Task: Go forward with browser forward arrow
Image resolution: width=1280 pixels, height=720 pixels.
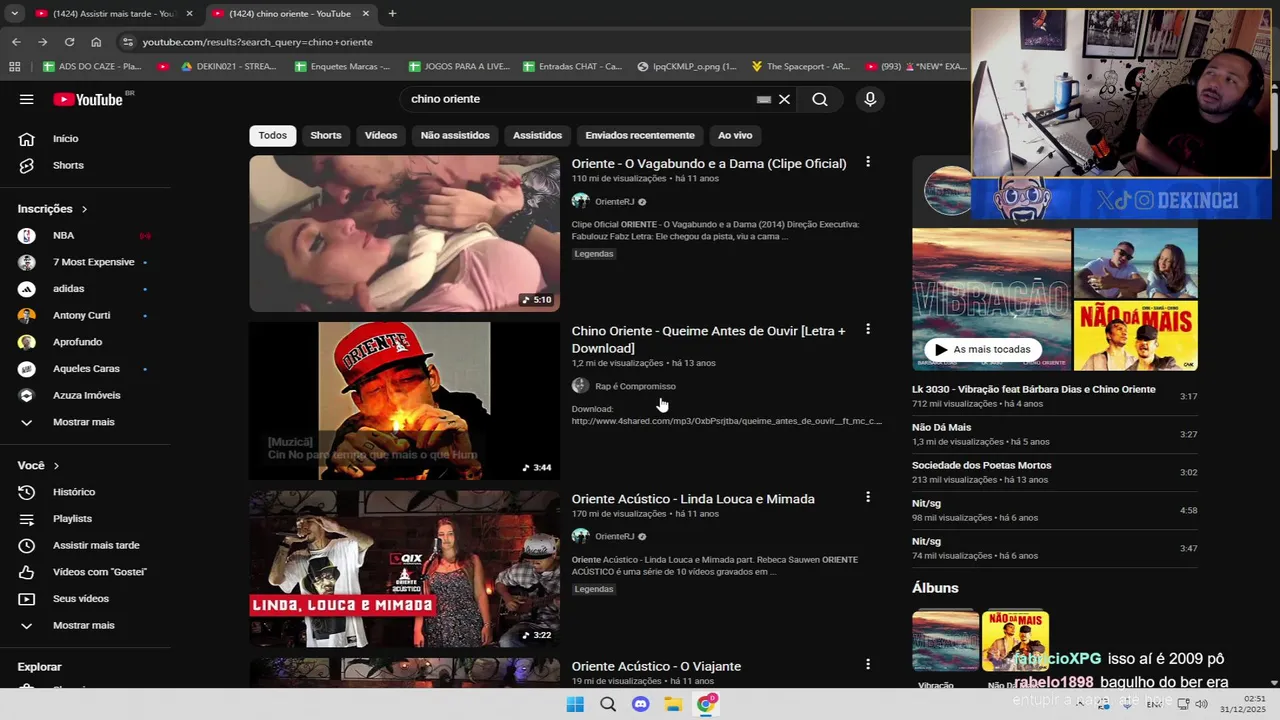Action: 42,42
